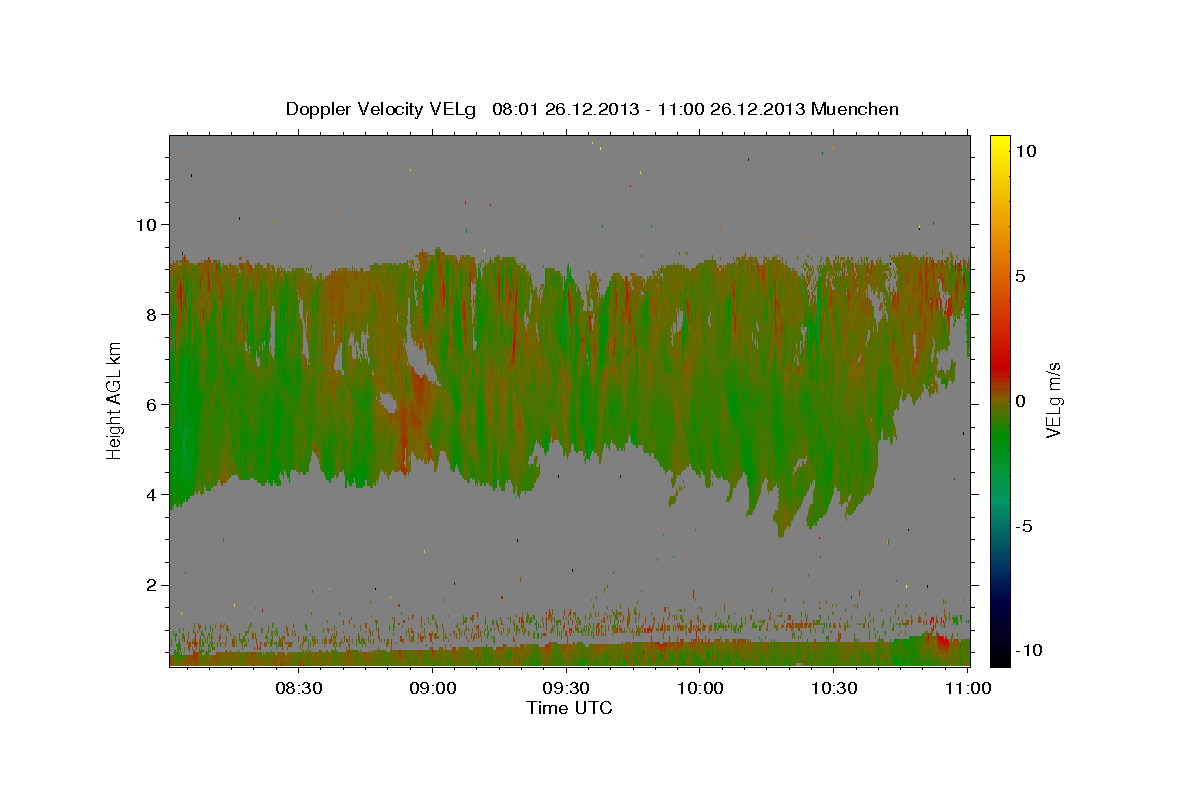The image size is (1200, 800).
Task: Click the colorbar label 10
Action: [x=1026, y=150]
